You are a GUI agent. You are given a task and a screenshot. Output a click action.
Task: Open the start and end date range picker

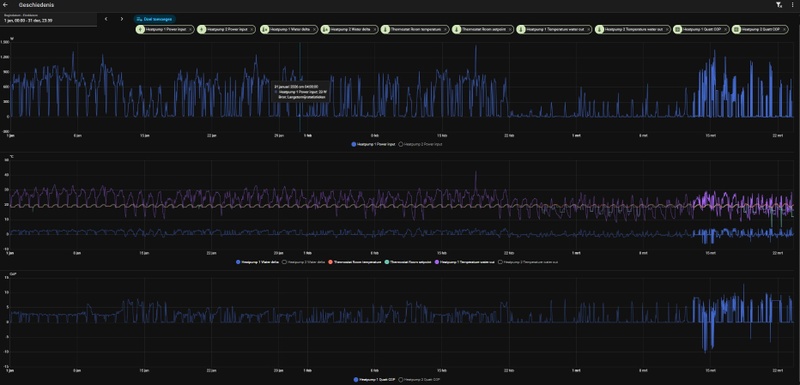click(x=48, y=19)
